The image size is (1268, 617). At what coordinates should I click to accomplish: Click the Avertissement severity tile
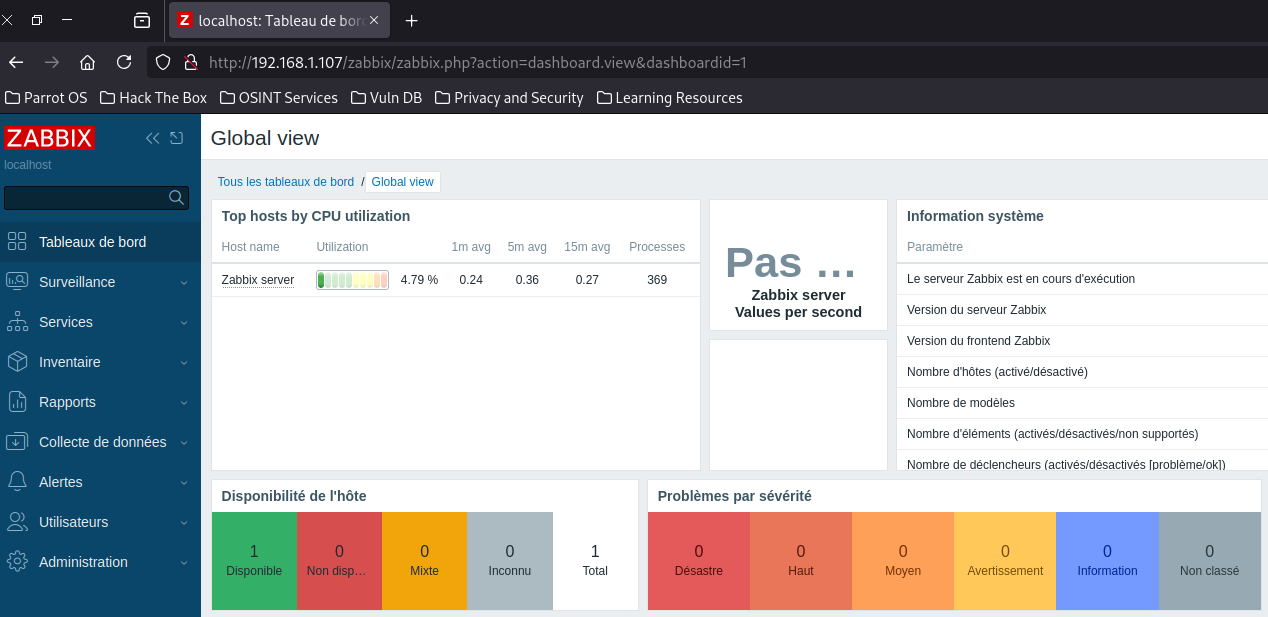[1005, 561]
